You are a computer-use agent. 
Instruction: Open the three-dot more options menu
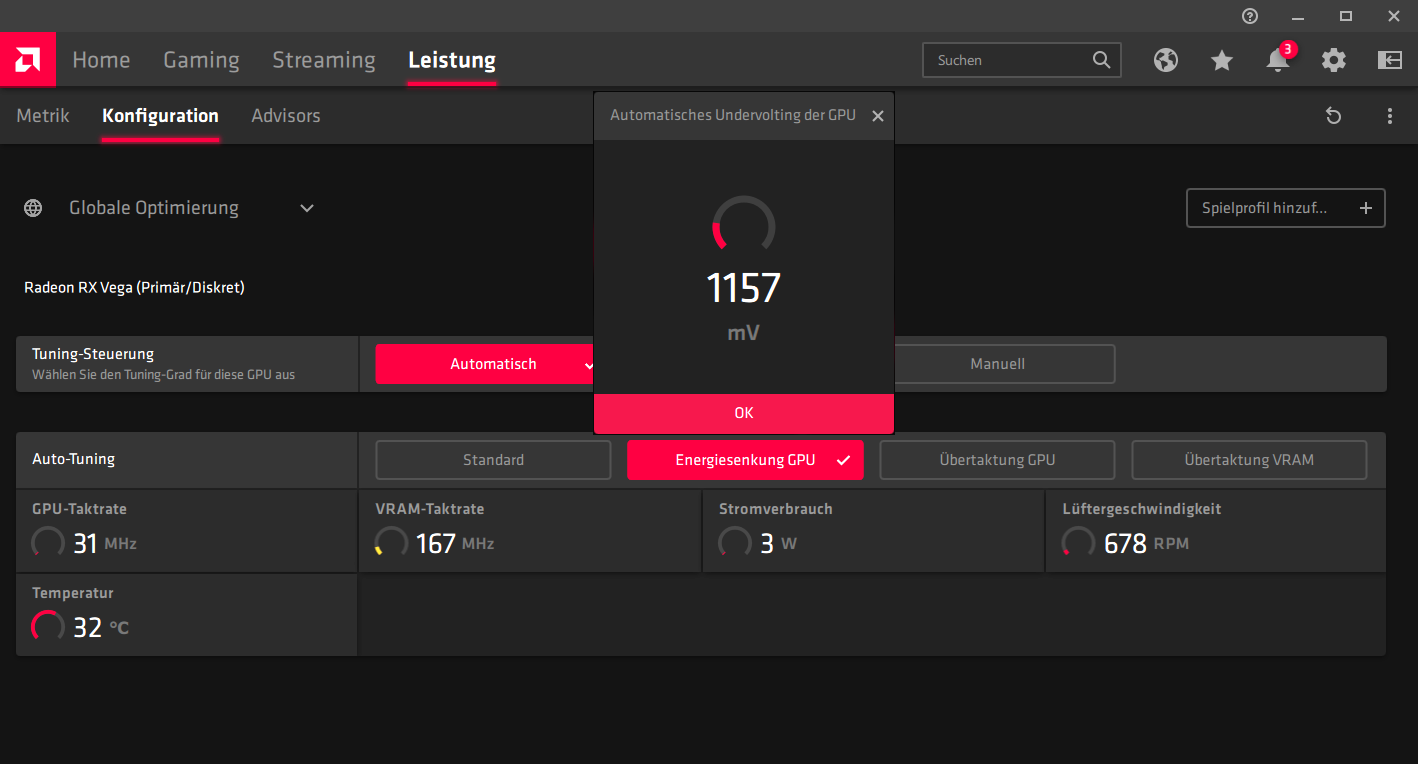coord(1389,116)
